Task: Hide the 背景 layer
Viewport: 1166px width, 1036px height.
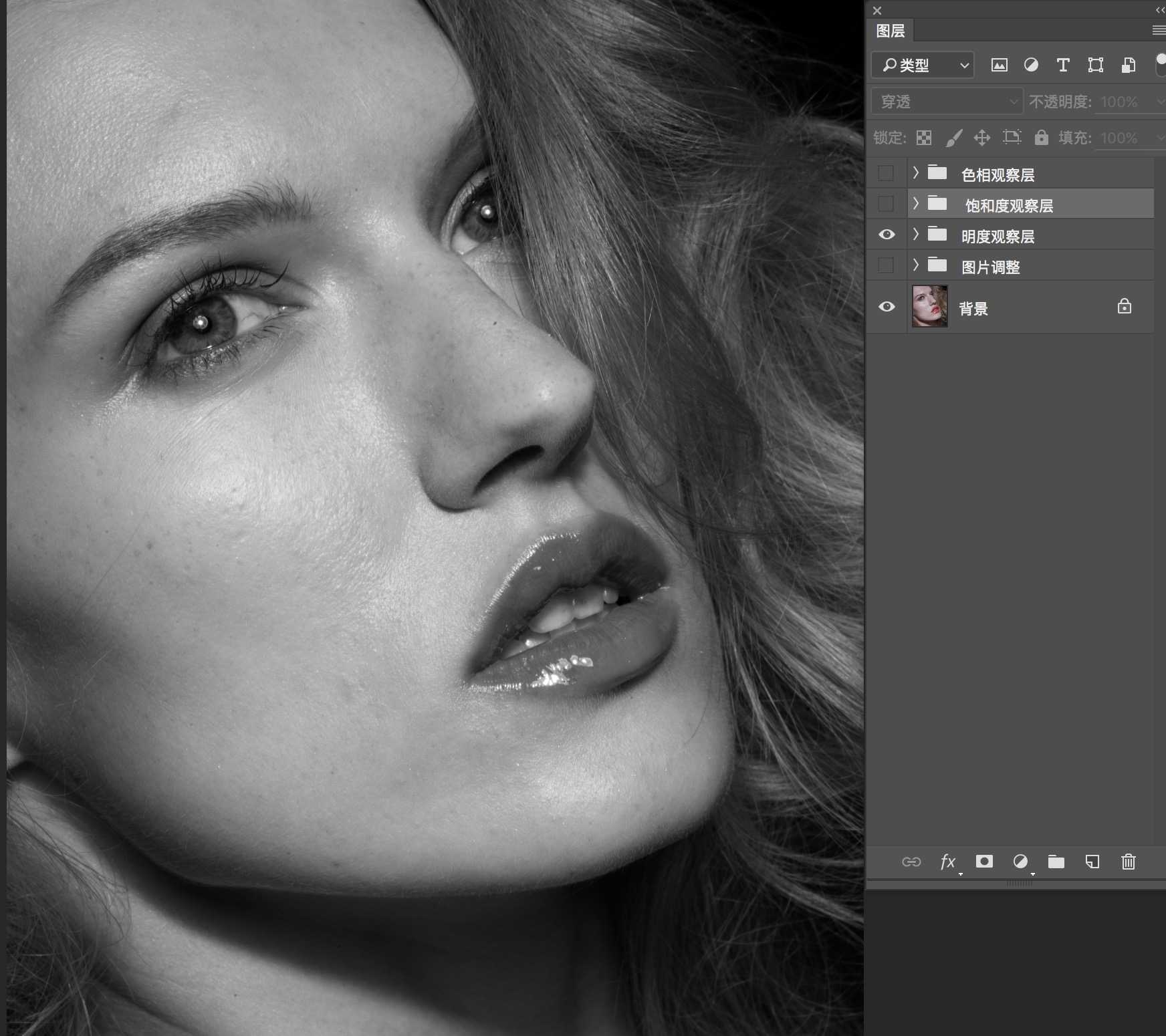Action: point(887,307)
